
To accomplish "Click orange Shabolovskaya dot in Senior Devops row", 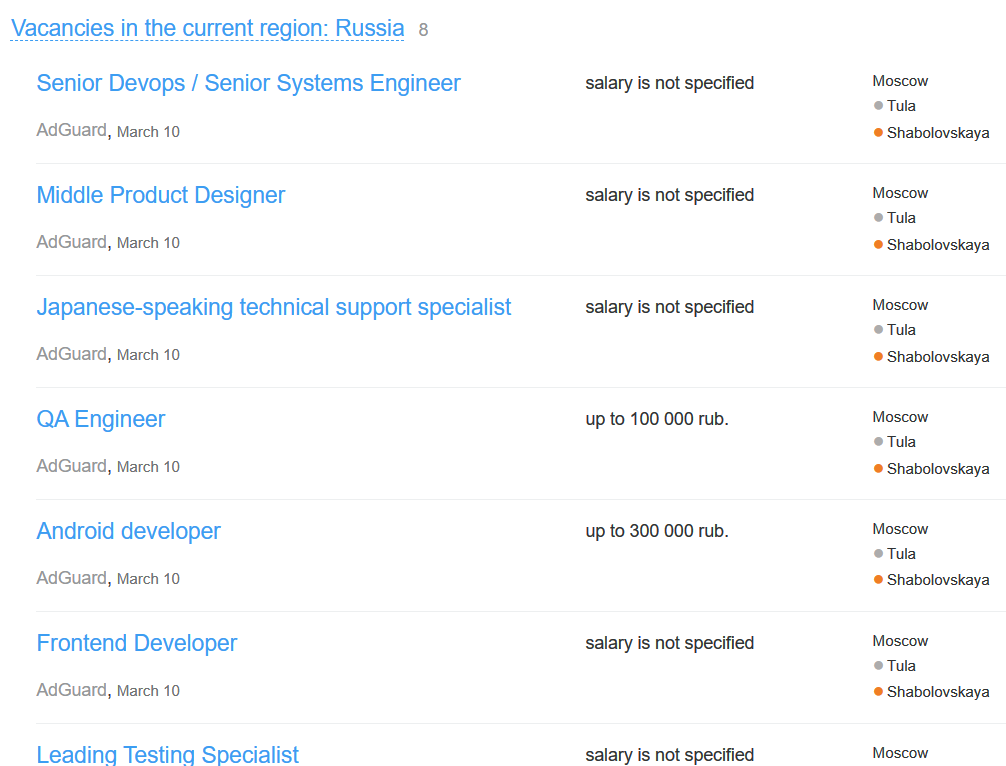I will (878, 132).
